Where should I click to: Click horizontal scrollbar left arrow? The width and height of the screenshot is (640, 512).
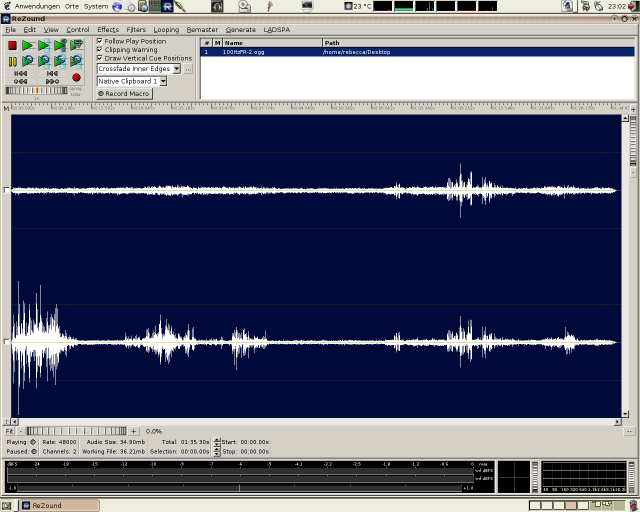(x=15, y=421)
